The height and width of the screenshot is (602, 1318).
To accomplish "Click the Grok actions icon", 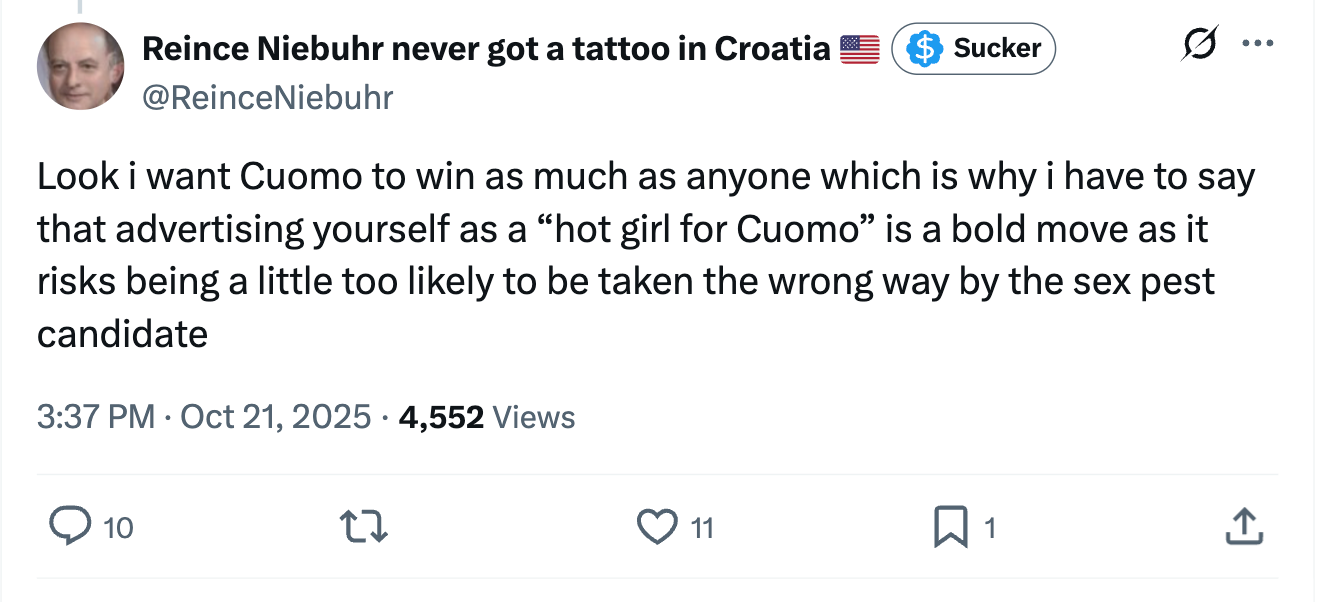I will tap(1203, 42).
